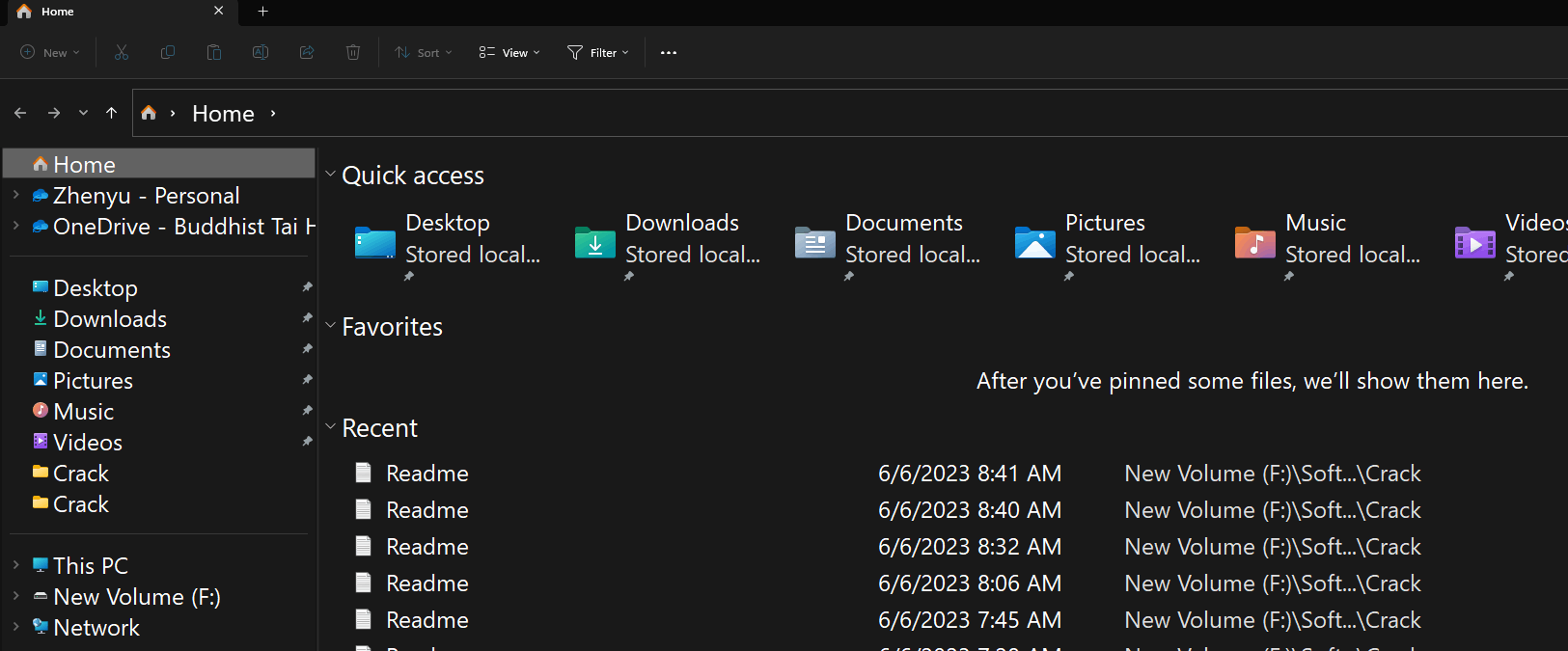This screenshot has width=1568, height=651.
Task: Click the Cut scissors icon in toolbar
Action: [122, 52]
